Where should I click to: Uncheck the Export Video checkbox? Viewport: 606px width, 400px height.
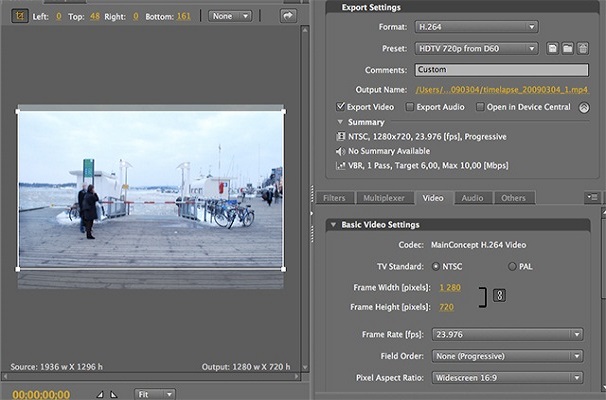342,106
